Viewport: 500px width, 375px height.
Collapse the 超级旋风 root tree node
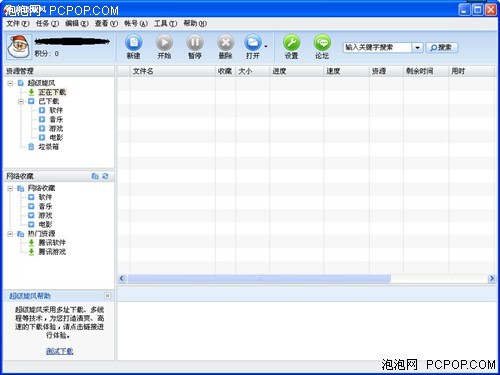(x=10, y=83)
